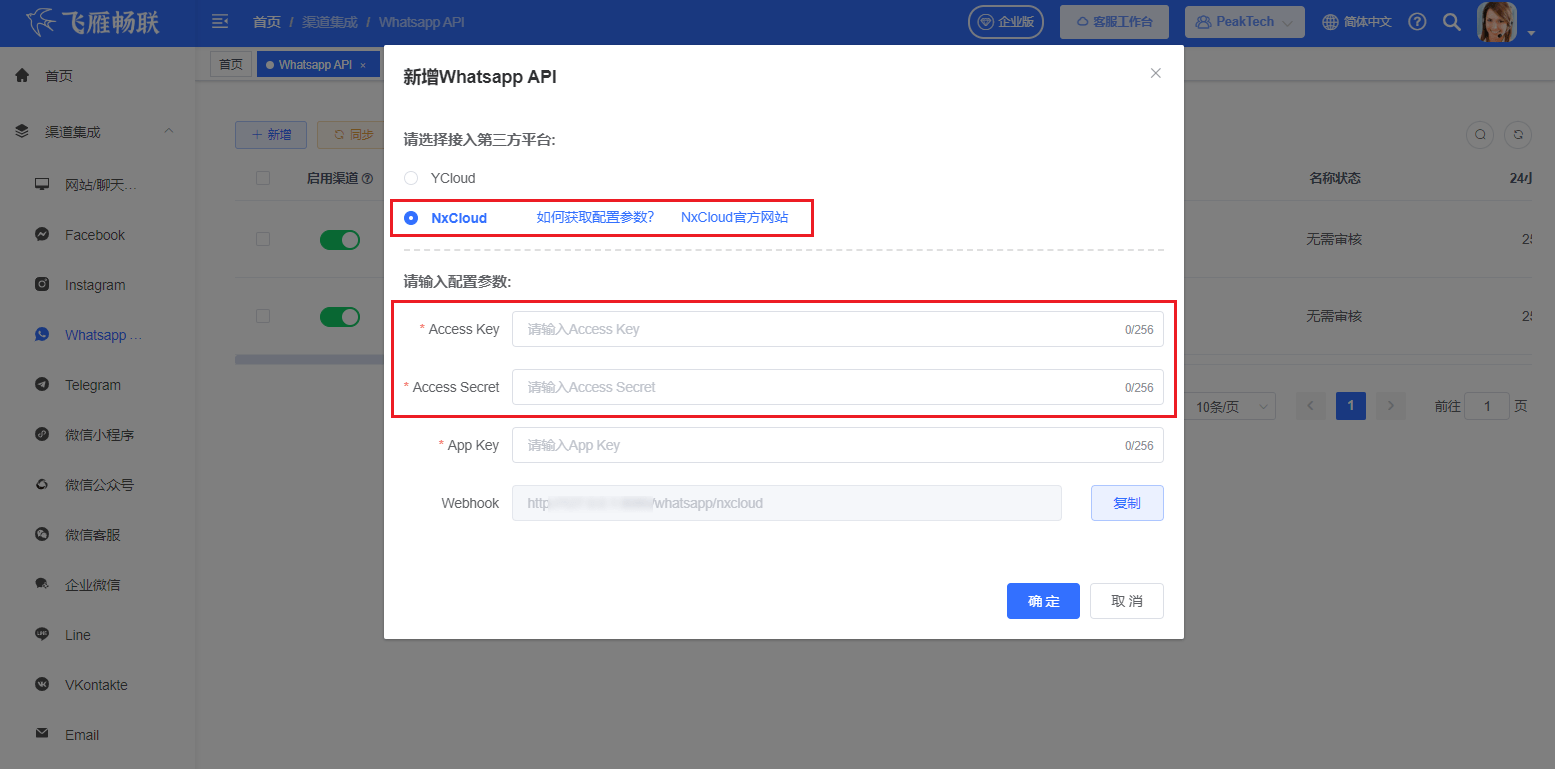Go to next page arrow
Image resolution: width=1555 pixels, height=769 pixels.
tap(1391, 406)
